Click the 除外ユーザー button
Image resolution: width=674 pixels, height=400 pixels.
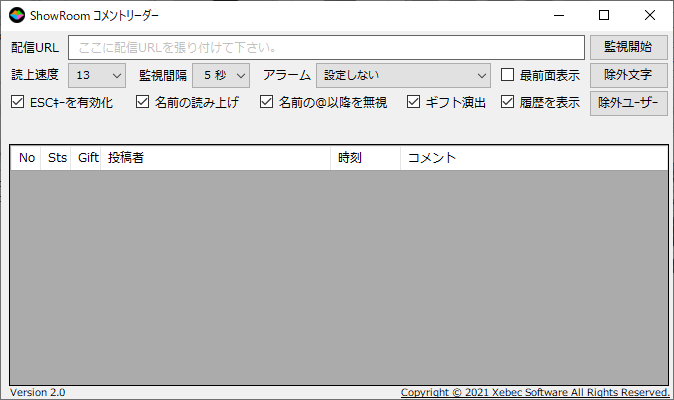click(628, 103)
